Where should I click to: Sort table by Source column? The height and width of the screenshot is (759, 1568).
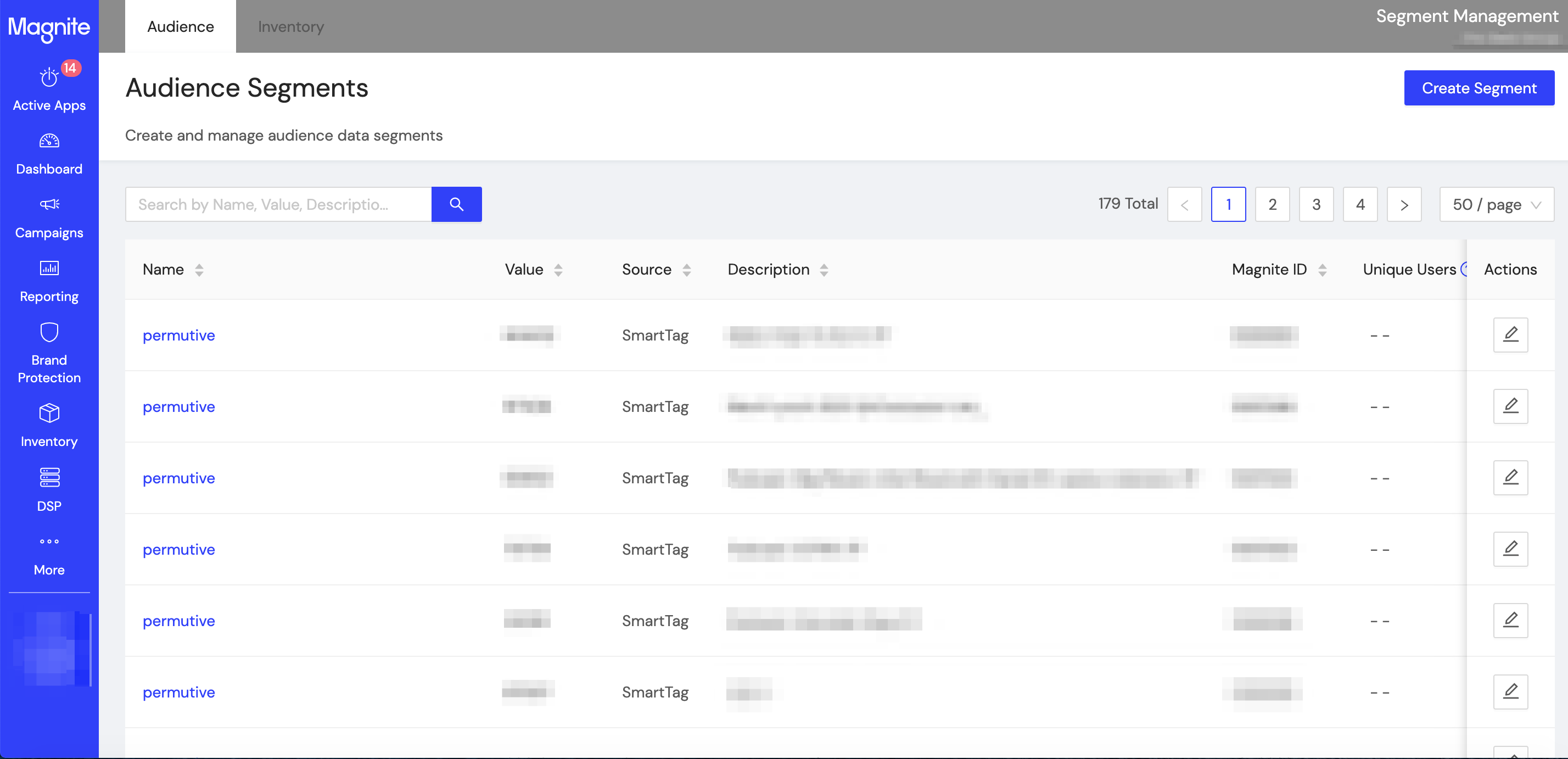(x=687, y=270)
